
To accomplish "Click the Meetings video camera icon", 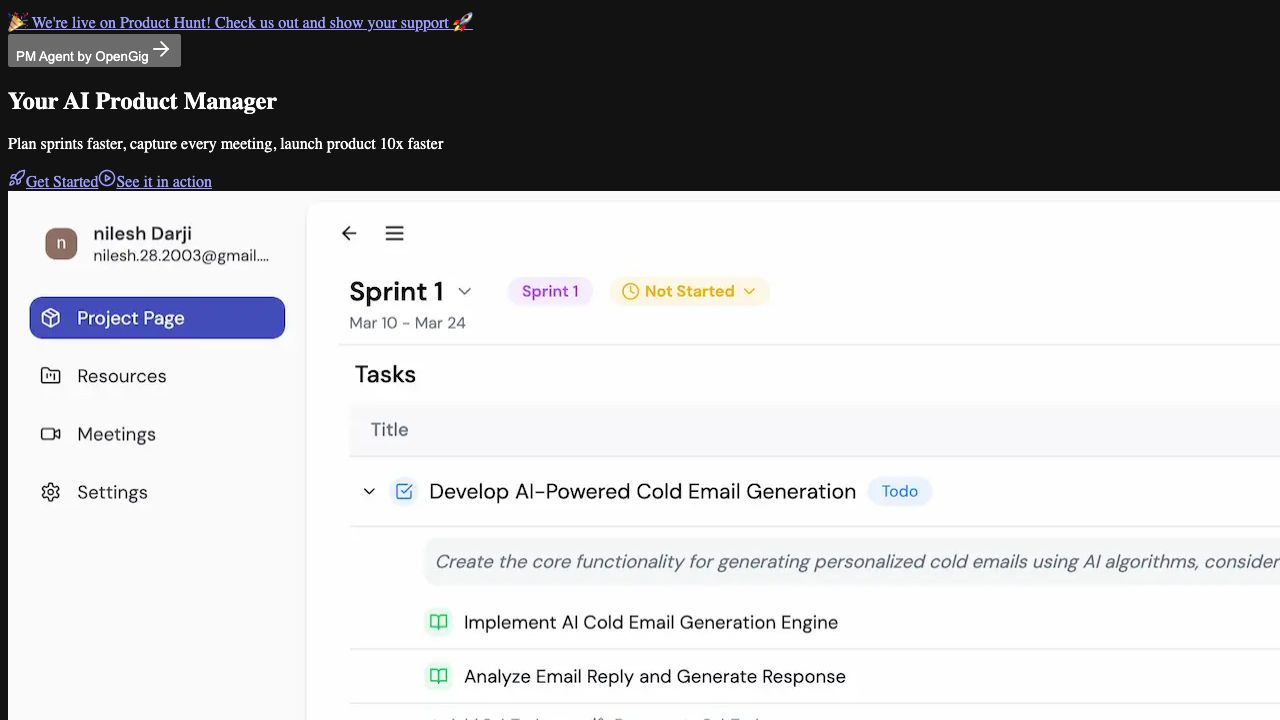I will pos(50,434).
